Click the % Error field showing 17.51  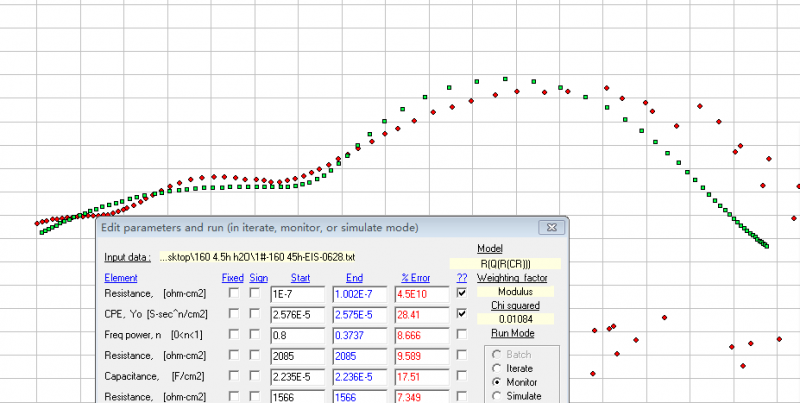point(422,377)
